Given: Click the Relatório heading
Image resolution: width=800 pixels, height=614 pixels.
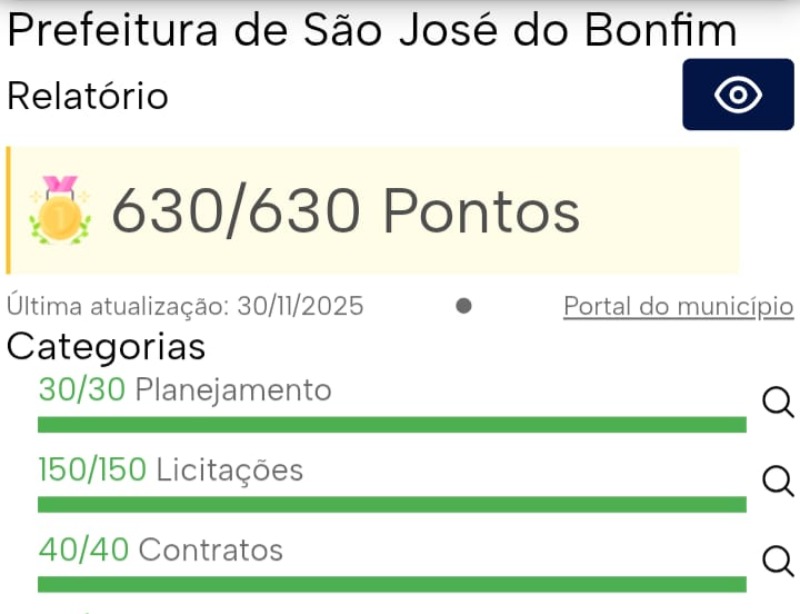Looking at the screenshot, I should tap(88, 96).
